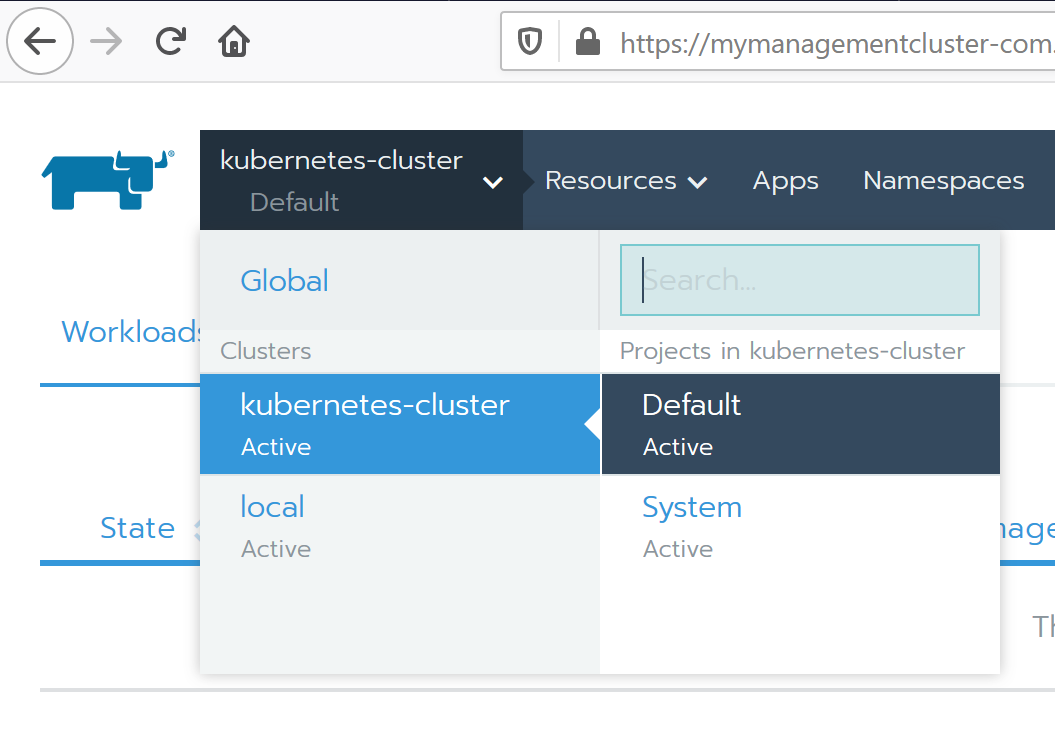Switch to the System project

(692, 524)
